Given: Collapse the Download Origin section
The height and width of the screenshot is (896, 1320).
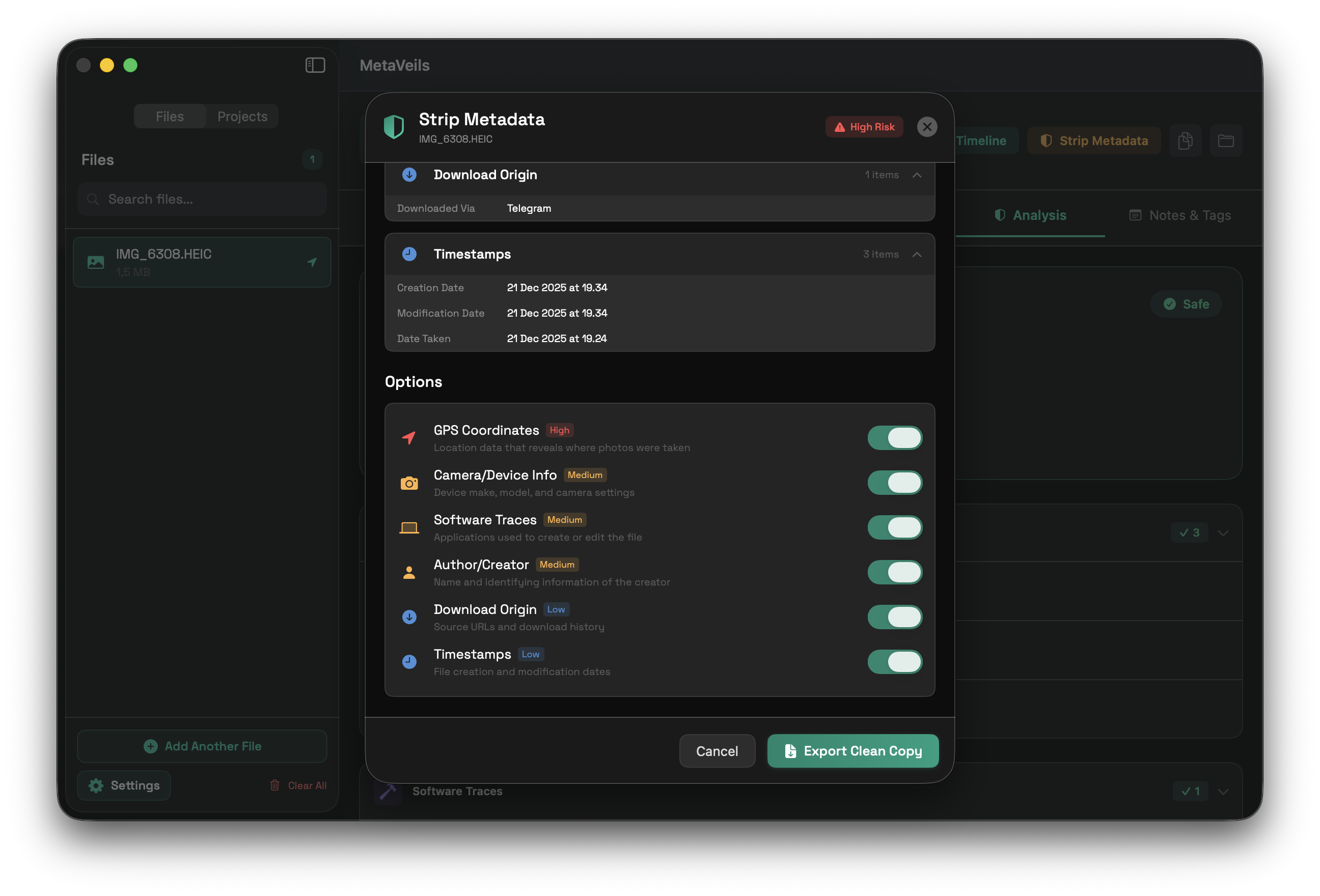Looking at the screenshot, I should pos(917,175).
